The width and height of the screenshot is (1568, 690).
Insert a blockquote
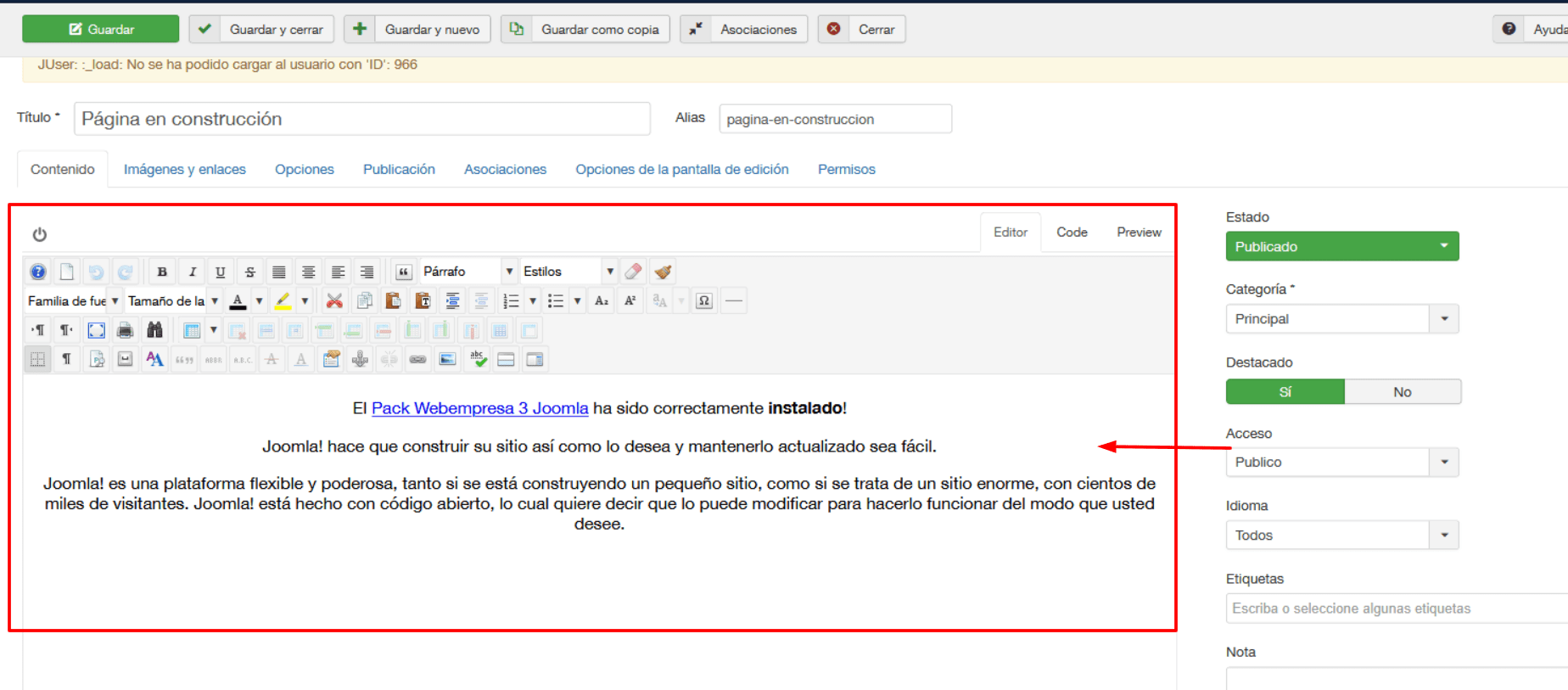click(404, 272)
